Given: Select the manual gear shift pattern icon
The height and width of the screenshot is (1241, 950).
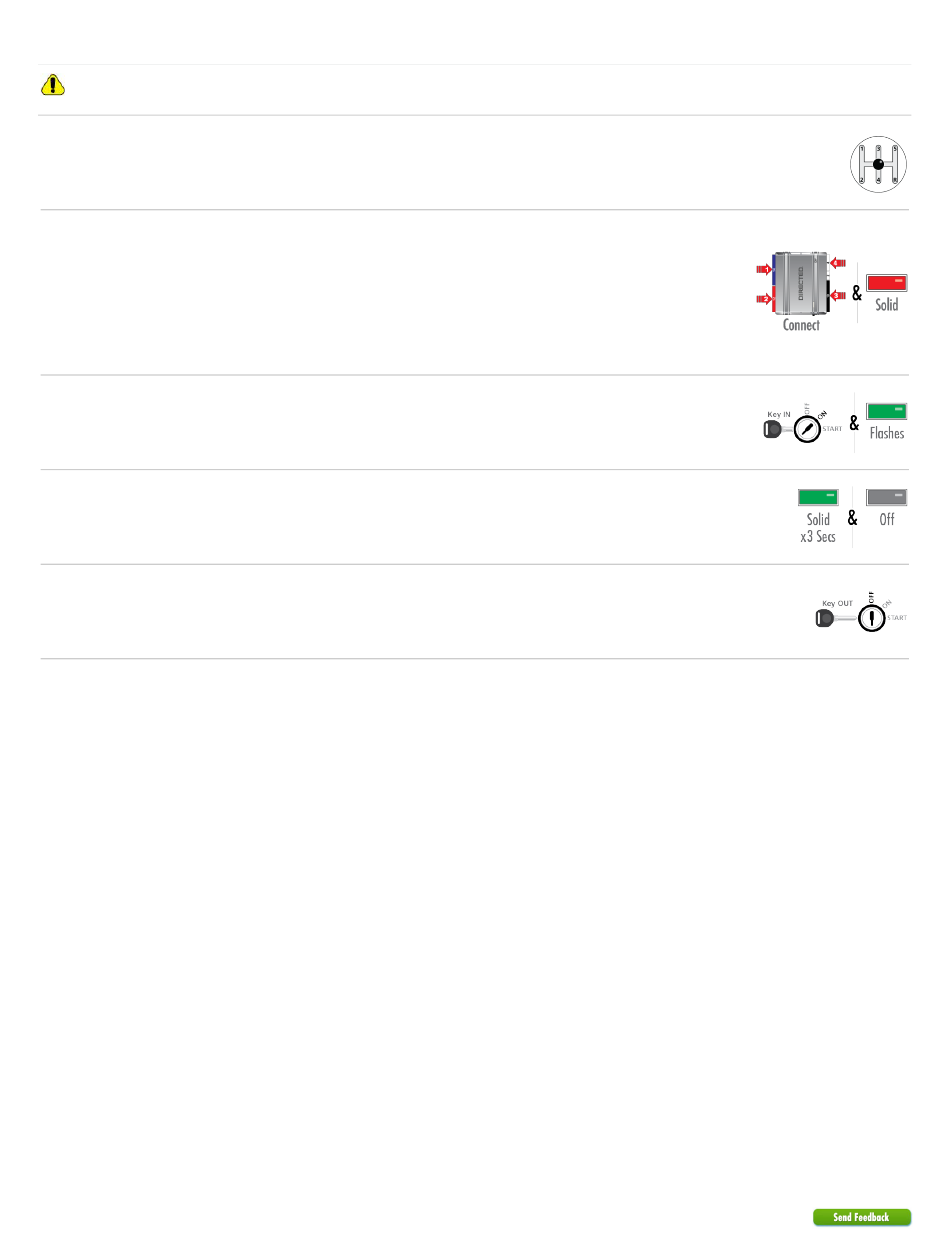Looking at the screenshot, I should click(877, 164).
